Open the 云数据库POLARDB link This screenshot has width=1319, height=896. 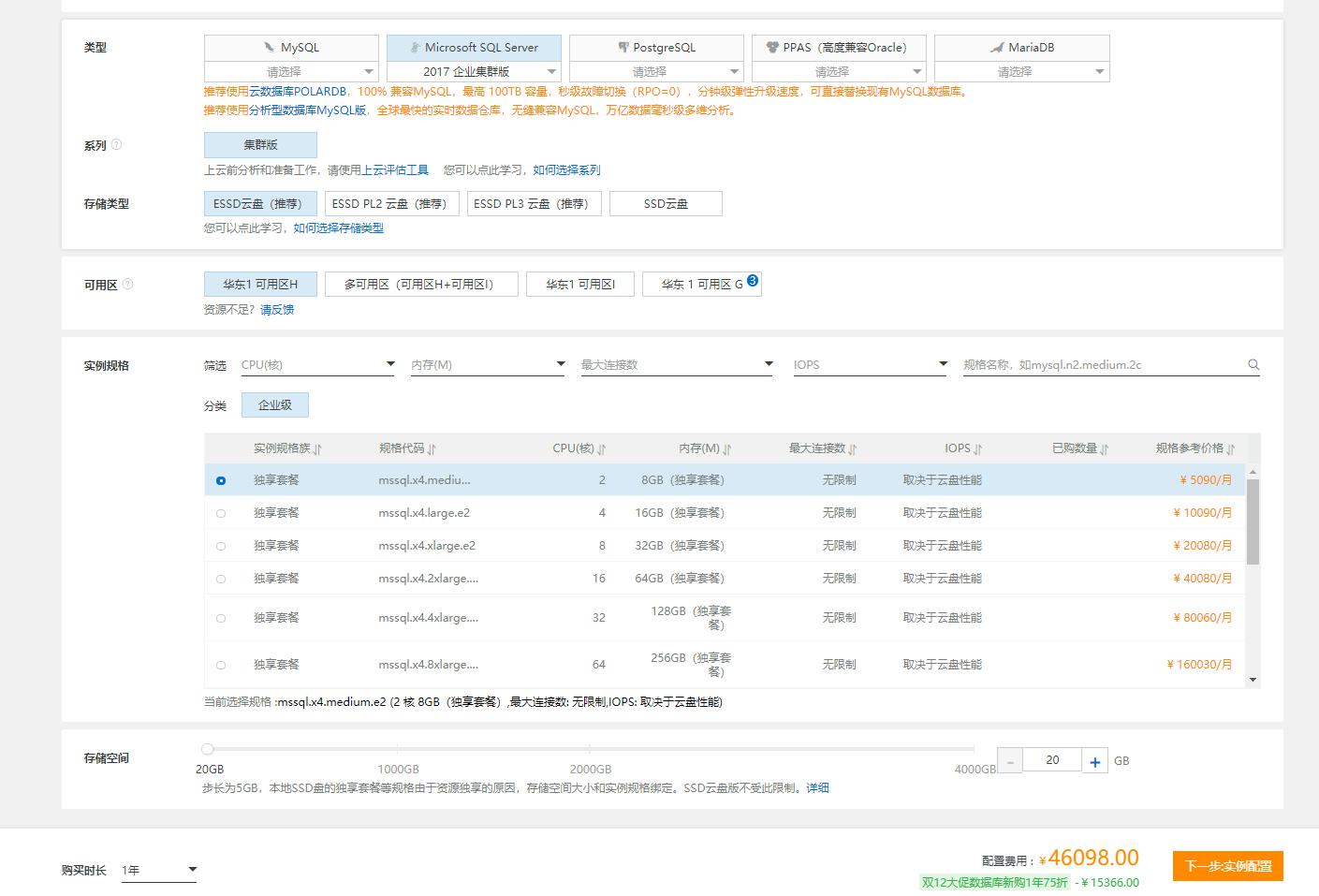pyautogui.click(x=298, y=92)
